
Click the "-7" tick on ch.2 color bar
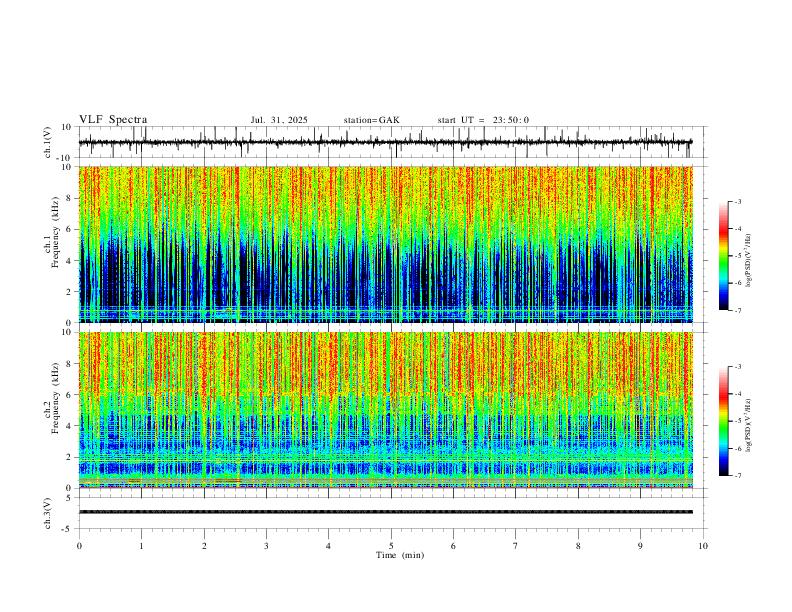click(738, 476)
